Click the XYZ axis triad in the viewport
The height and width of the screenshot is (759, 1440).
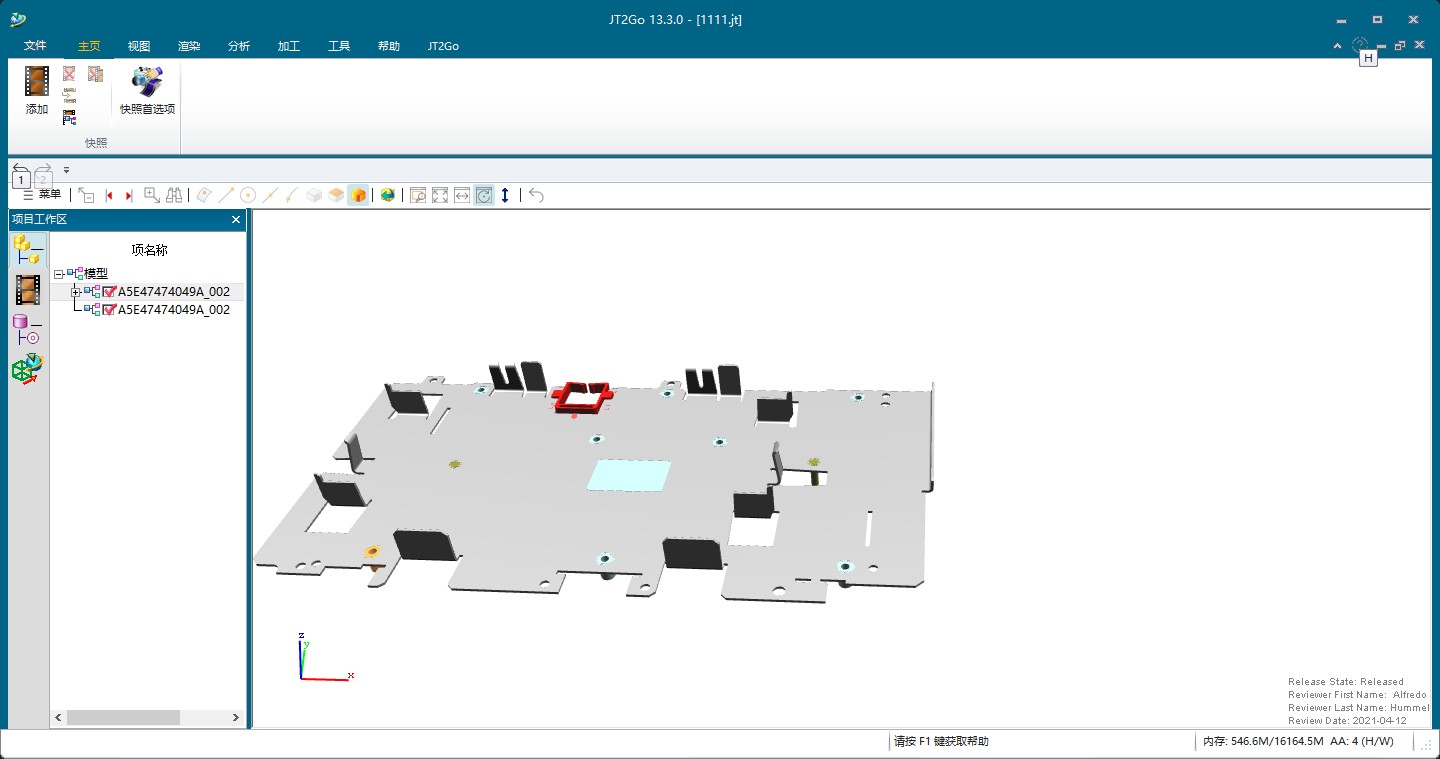click(326, 656)
